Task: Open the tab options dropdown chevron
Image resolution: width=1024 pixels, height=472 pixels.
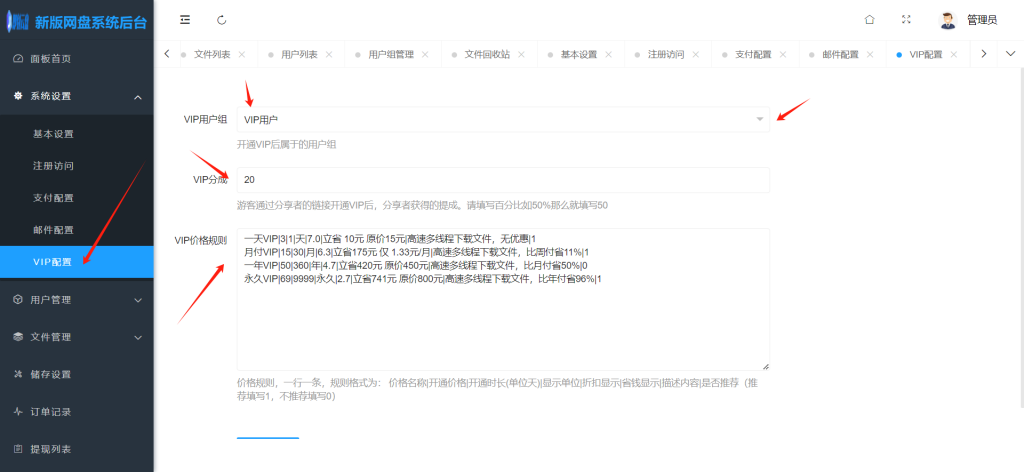Action: point(1010,54)
